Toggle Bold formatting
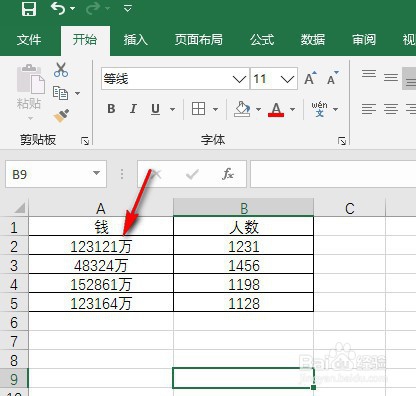This screenshot has height=396, width=416. point(111,109)
